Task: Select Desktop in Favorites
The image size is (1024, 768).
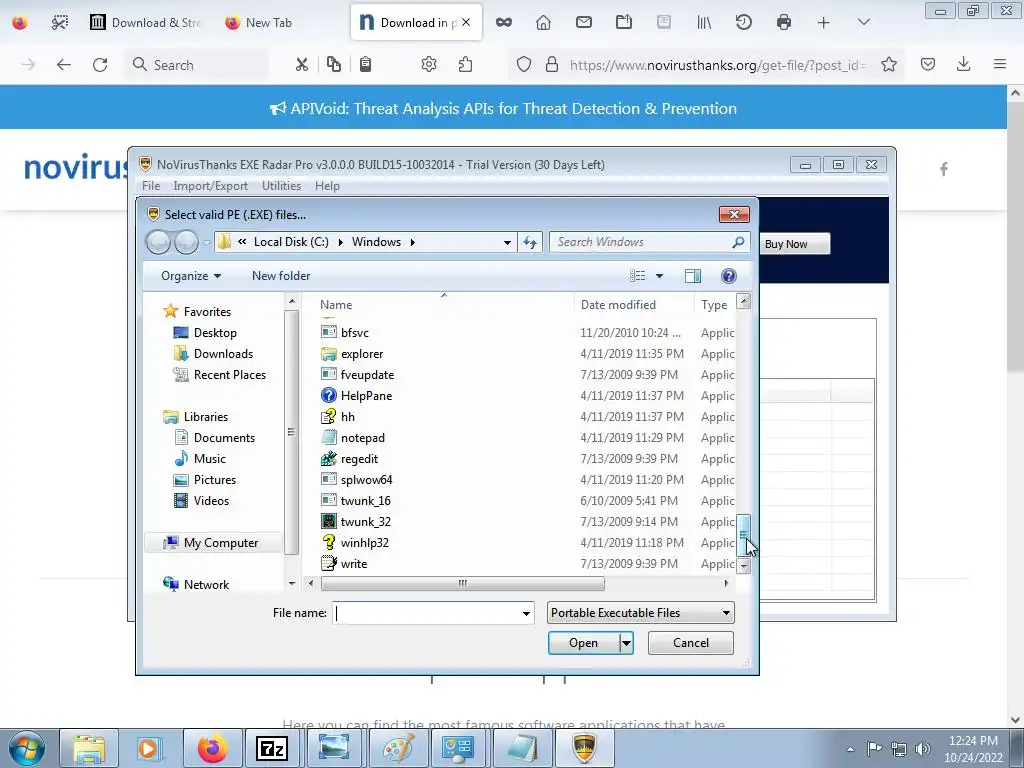Action: coord(215,333)
